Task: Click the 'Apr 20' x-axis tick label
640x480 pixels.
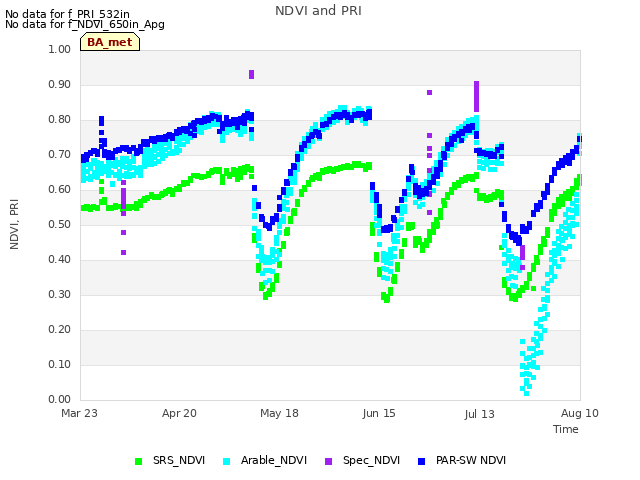Action: tap(179, 413)
